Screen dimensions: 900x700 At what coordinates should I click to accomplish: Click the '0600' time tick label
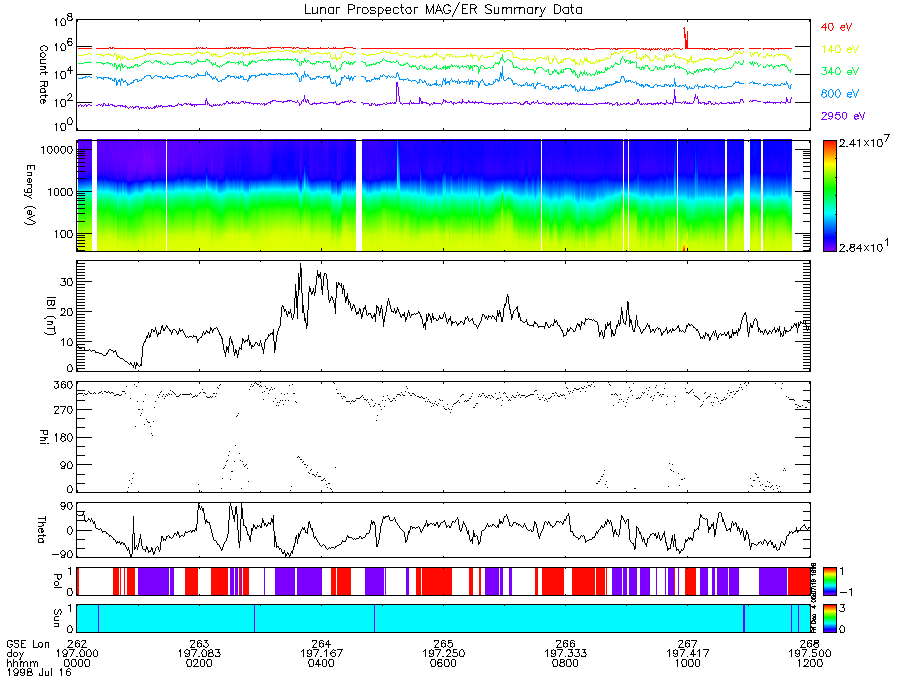[x=443, y=663]
